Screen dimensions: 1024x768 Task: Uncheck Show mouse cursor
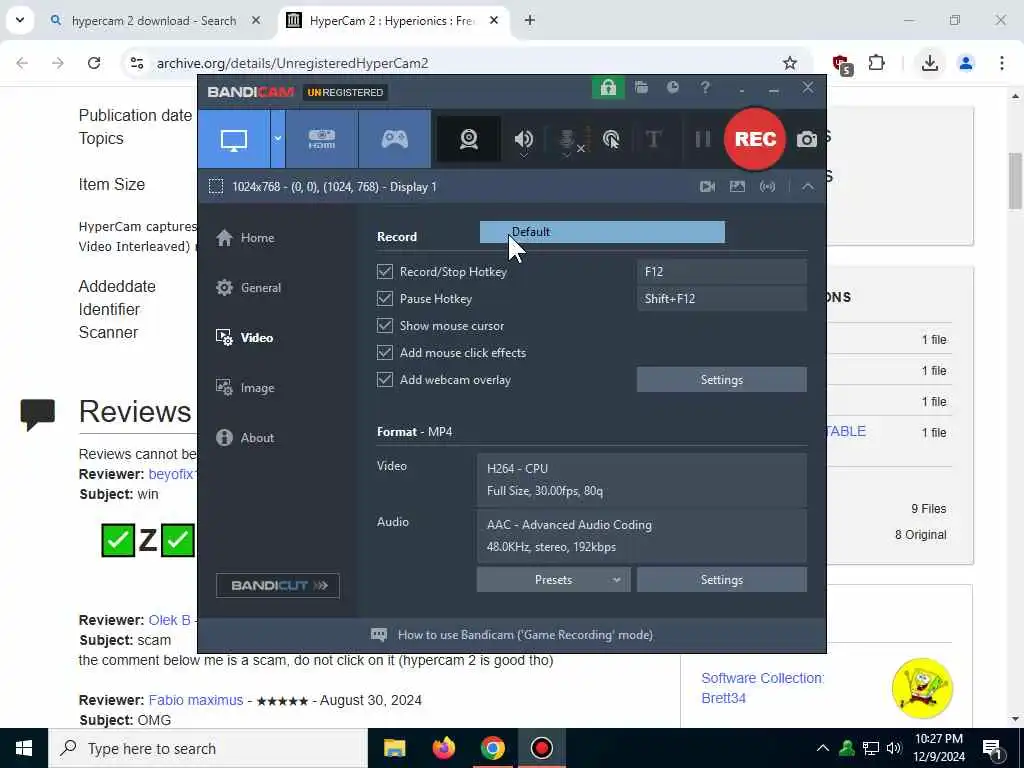click(x=385, y=325)
